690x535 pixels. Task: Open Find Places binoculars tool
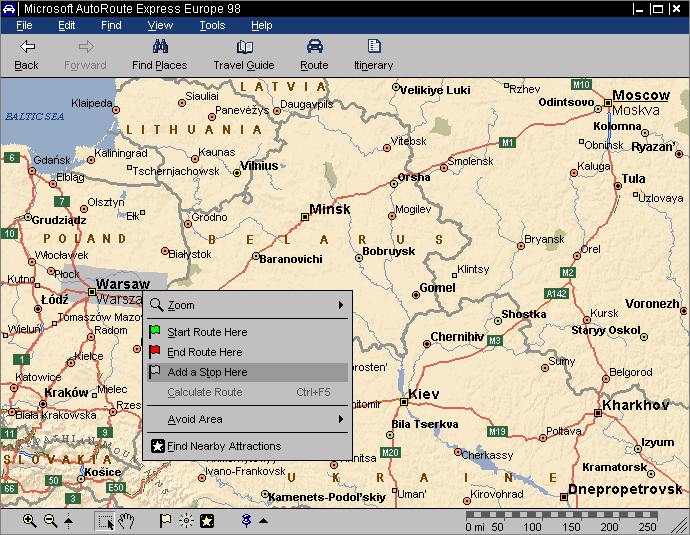point(160,55)
